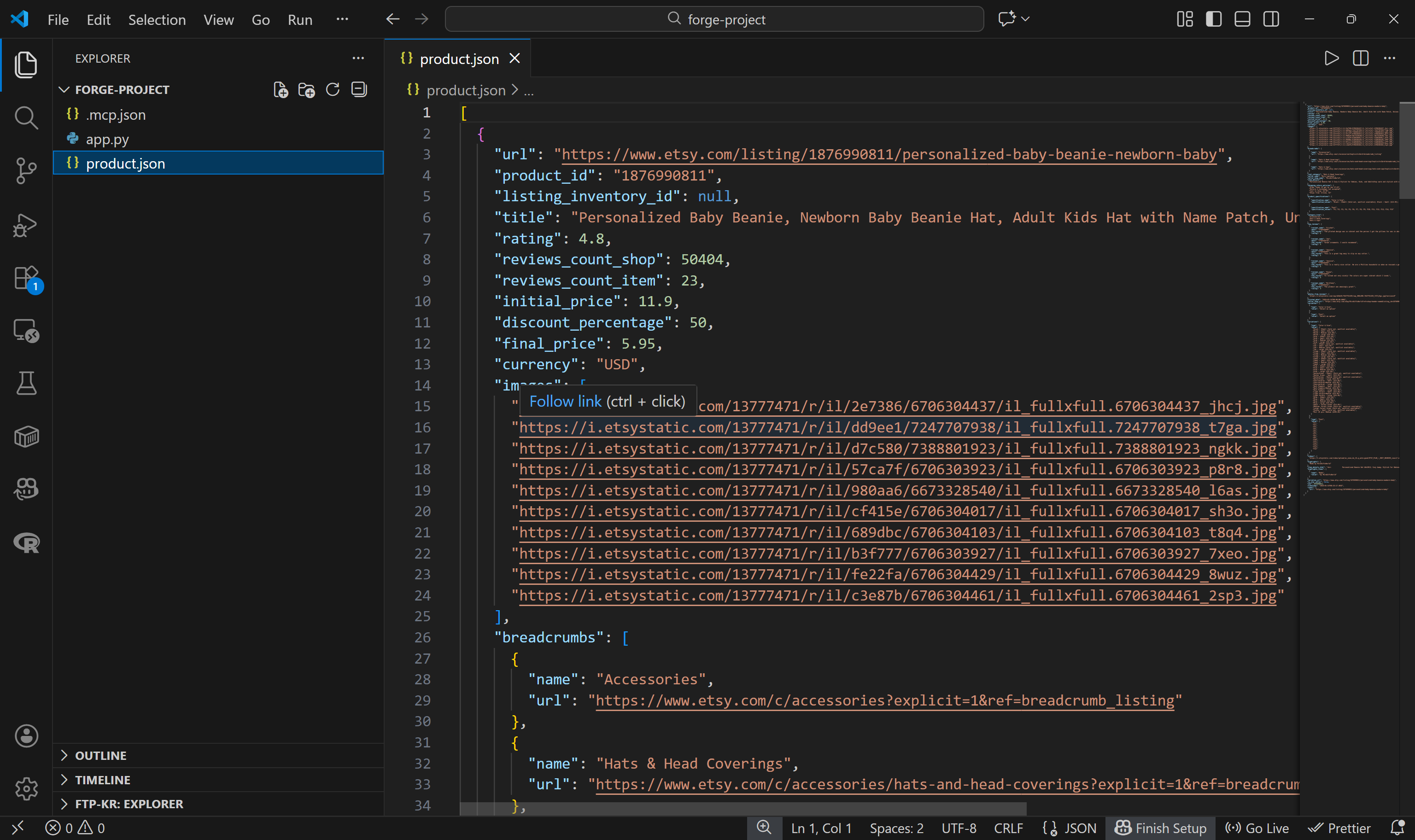
Task: Open the Explorer view in activity bar
Action: click(26, 64)
